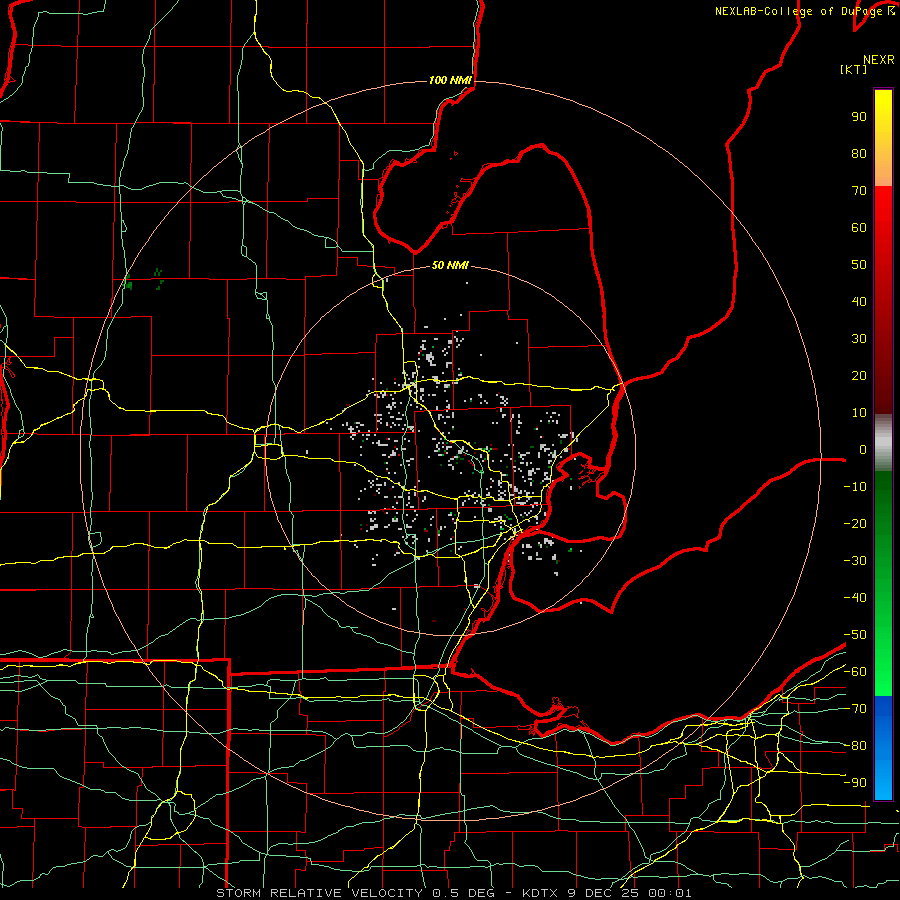Select the positive "30" legend value
The height and width of the screenshot is (900, 900).
859,339
